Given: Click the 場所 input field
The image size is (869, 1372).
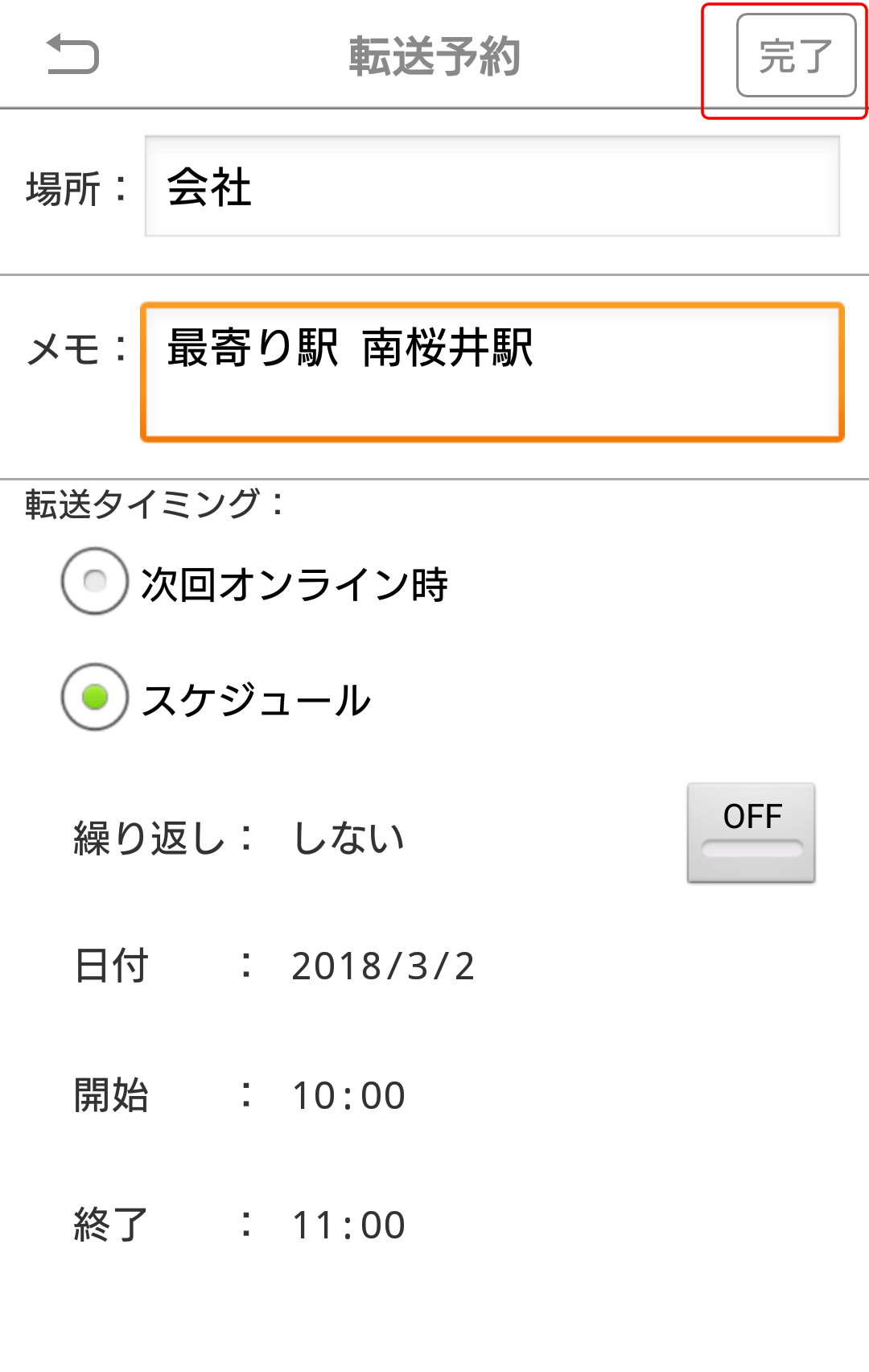Looking at the screenshot, I should (x=492, y=187).
